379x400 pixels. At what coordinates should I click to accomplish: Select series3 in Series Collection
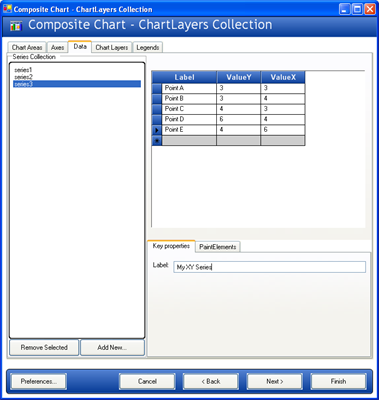77,84
